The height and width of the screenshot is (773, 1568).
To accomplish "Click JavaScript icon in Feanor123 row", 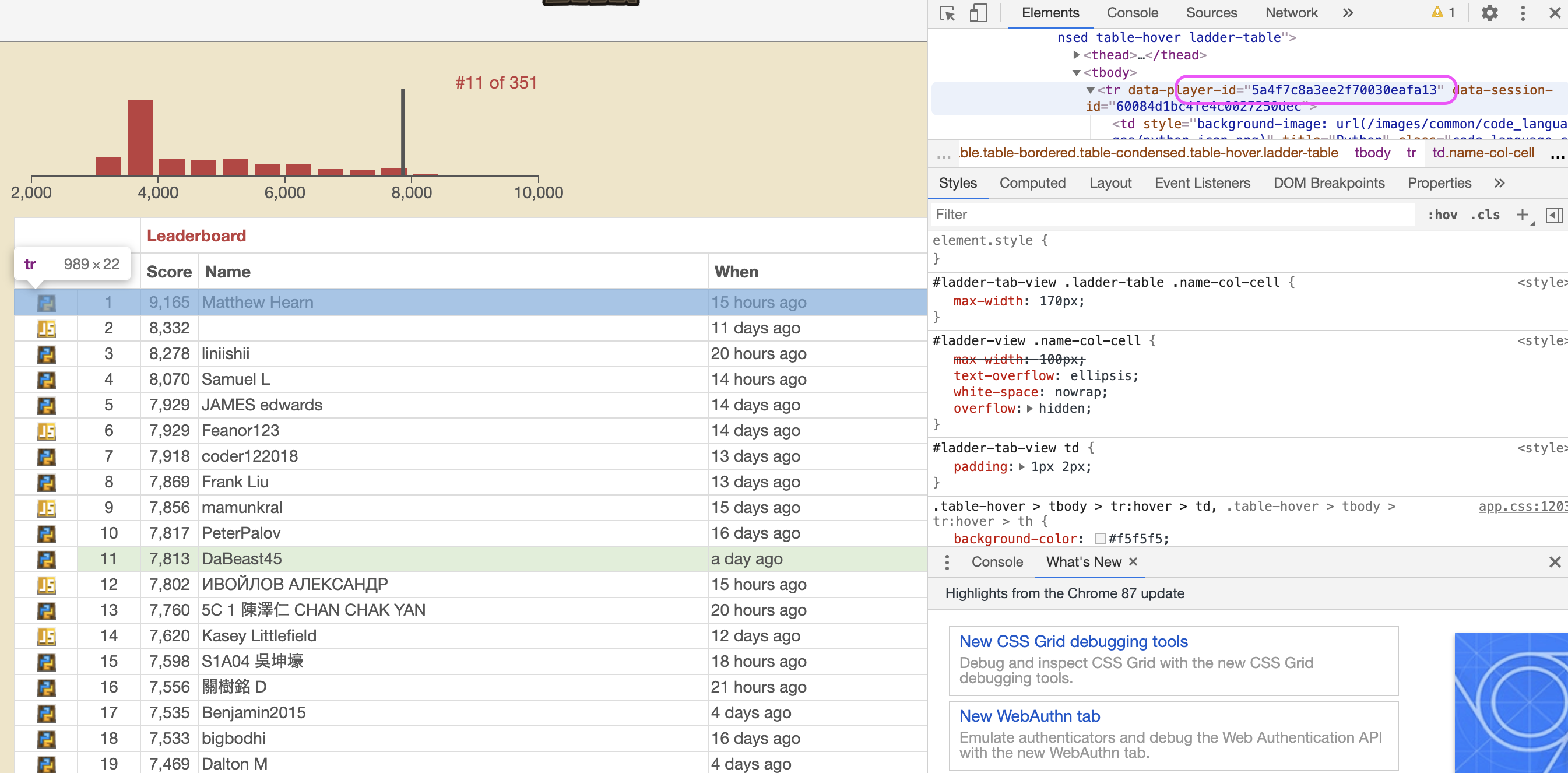I will (46, 431).
